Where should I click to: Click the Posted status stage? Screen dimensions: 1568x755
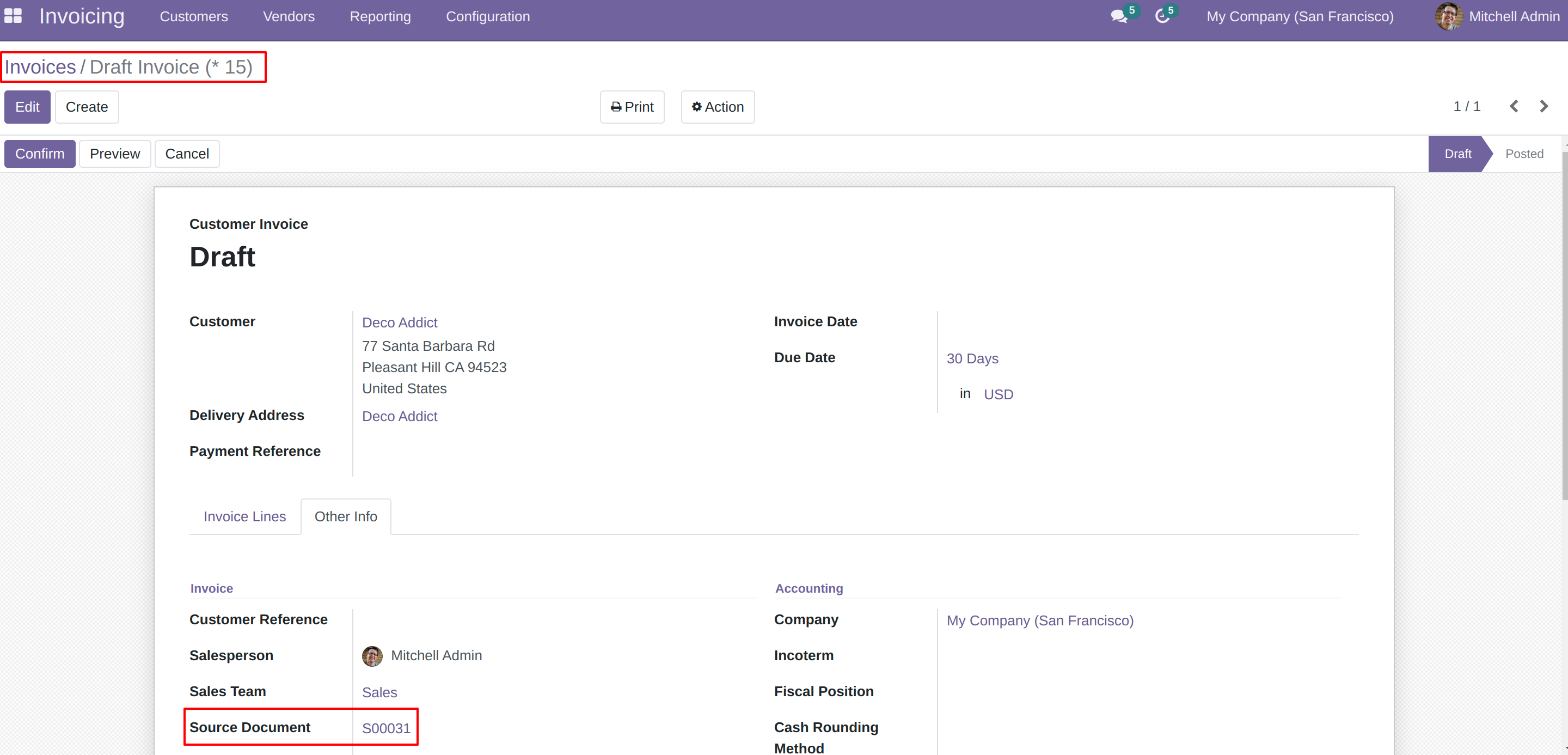pos(1524,154)
